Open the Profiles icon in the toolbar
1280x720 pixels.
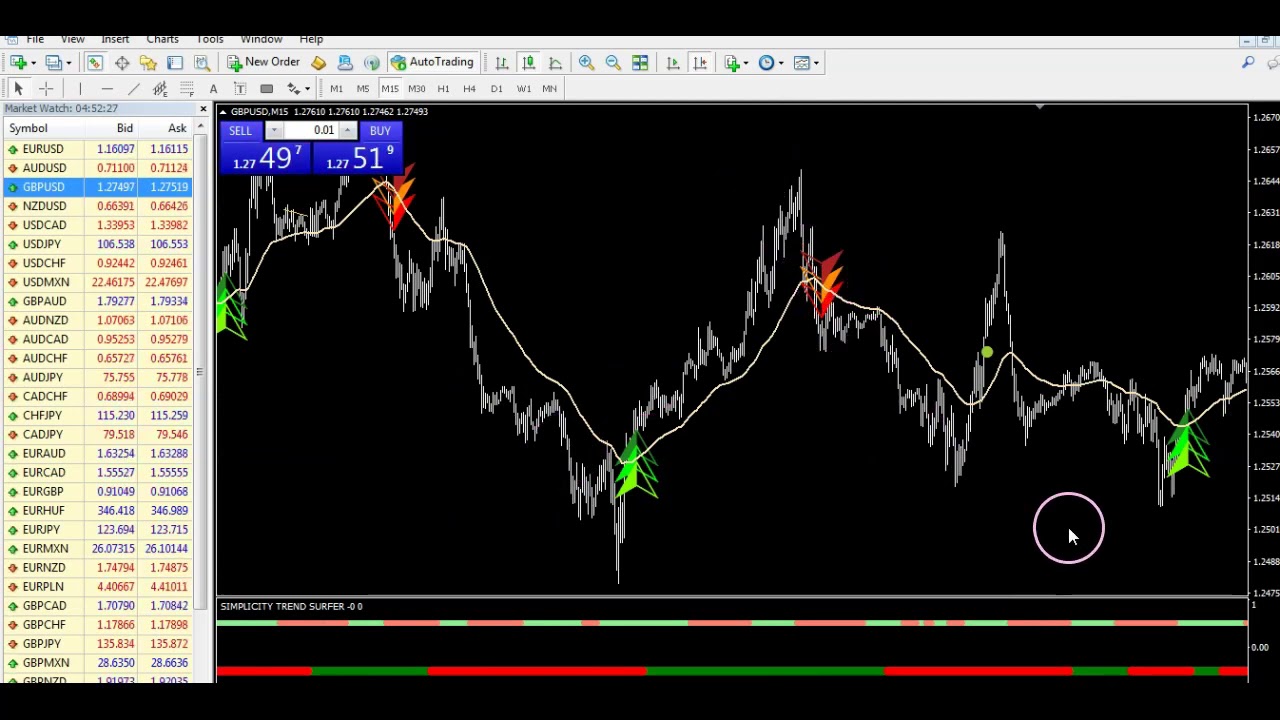click(53, 63)
